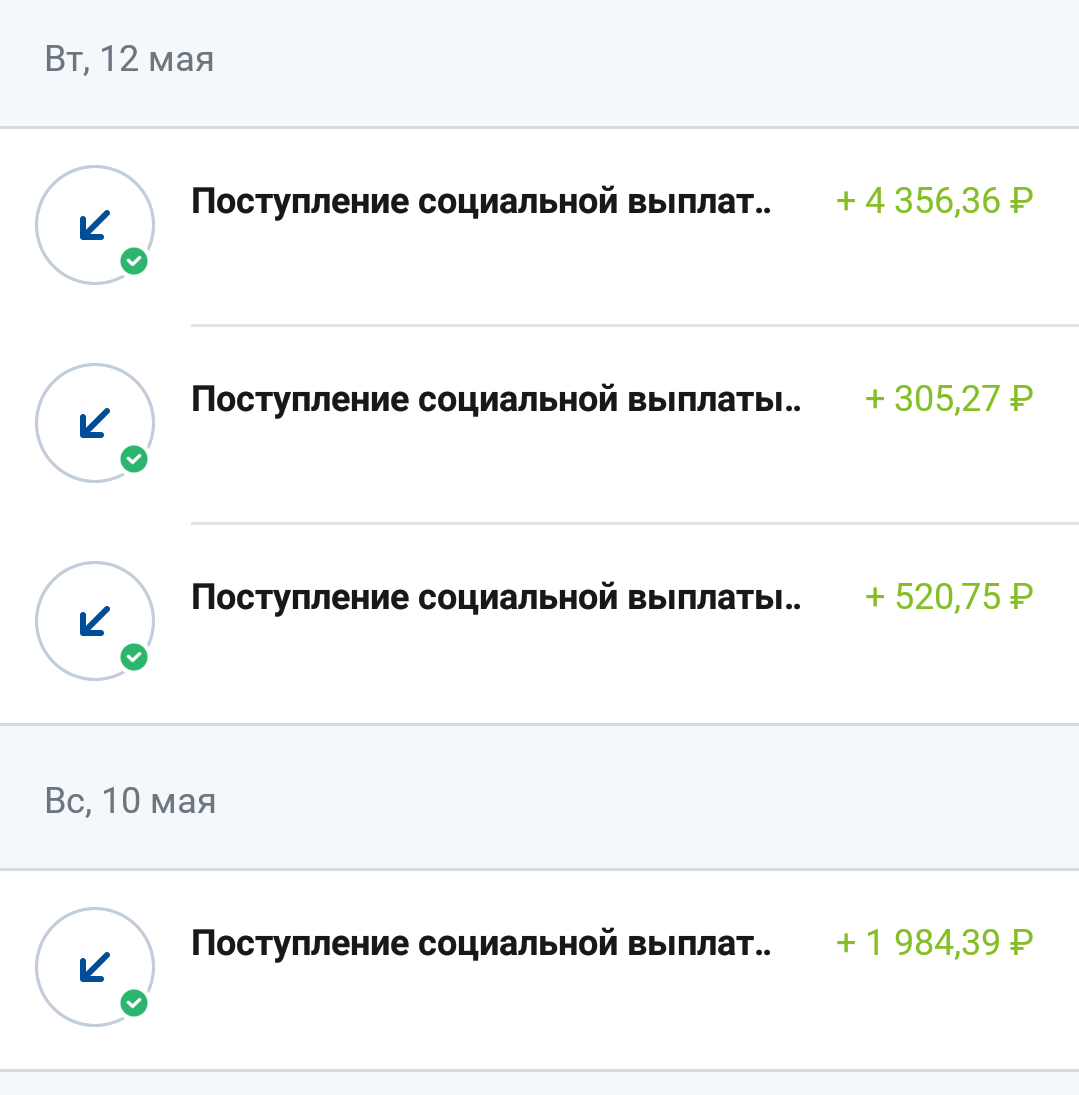This screenshot has height=1095, width=1079.
Task: Click the incoming arrow icon beside the 305,27 ₽ payment
Action: pos(94,423)
